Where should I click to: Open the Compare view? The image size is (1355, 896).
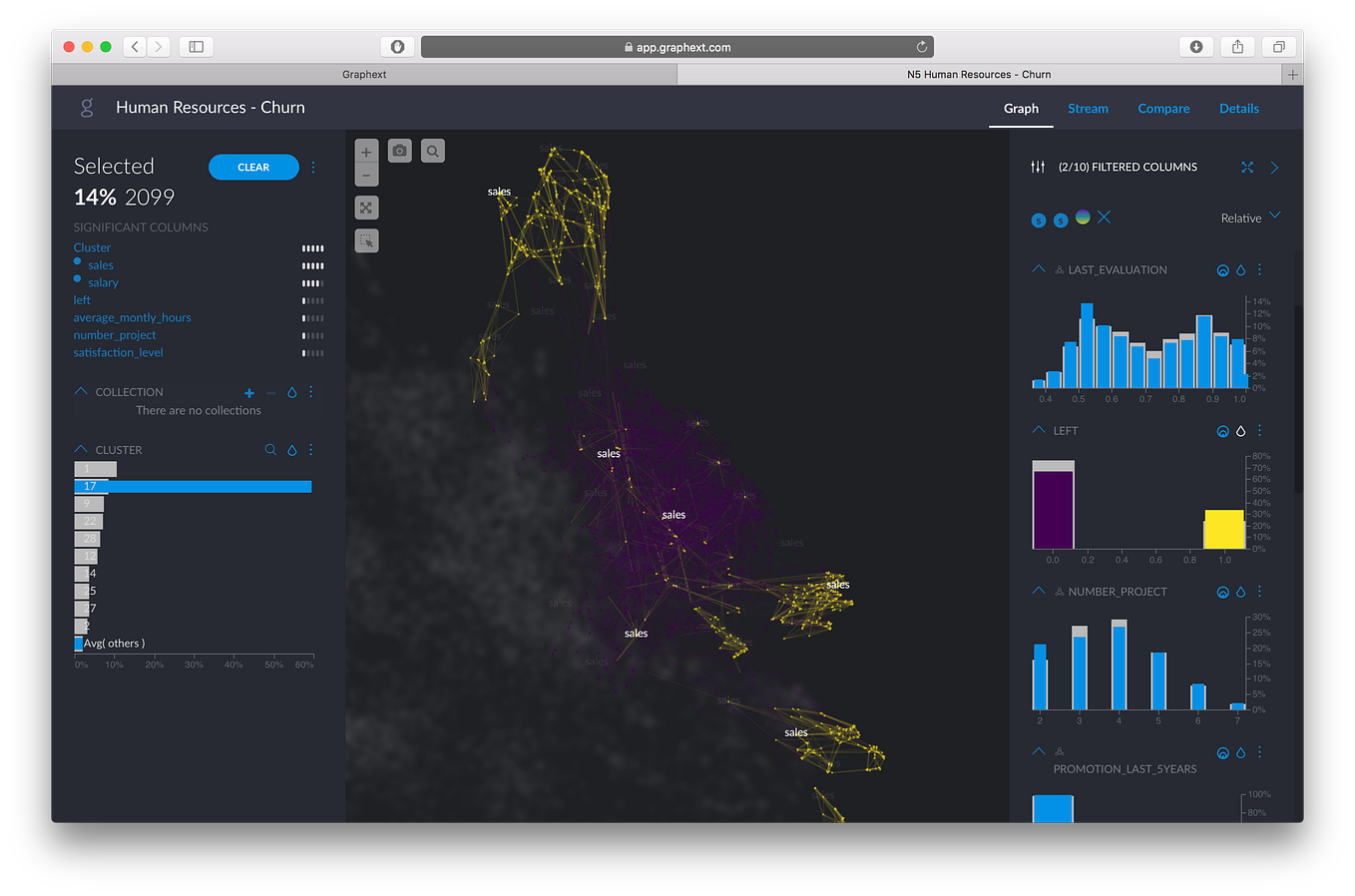1163,109
